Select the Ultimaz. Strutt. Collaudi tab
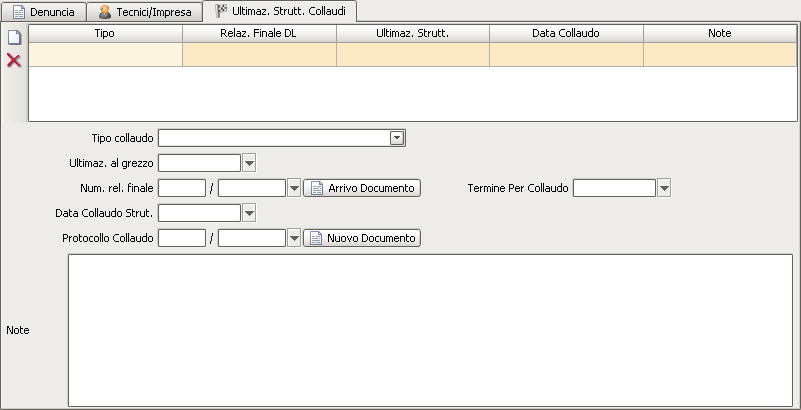 280,11
